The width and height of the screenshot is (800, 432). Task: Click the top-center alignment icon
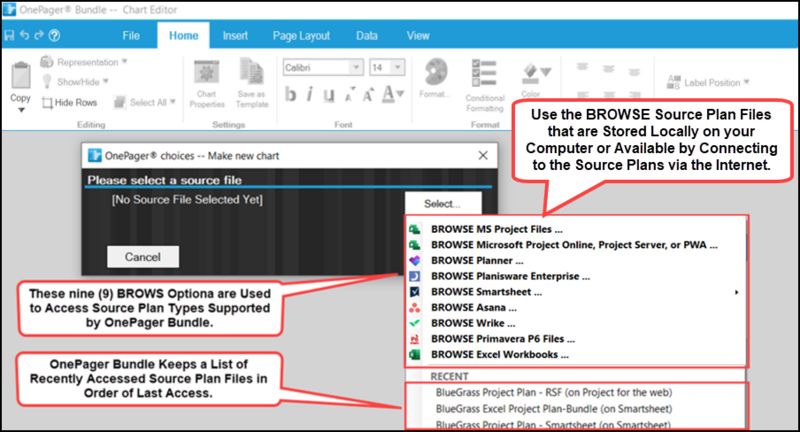point(608,68)
